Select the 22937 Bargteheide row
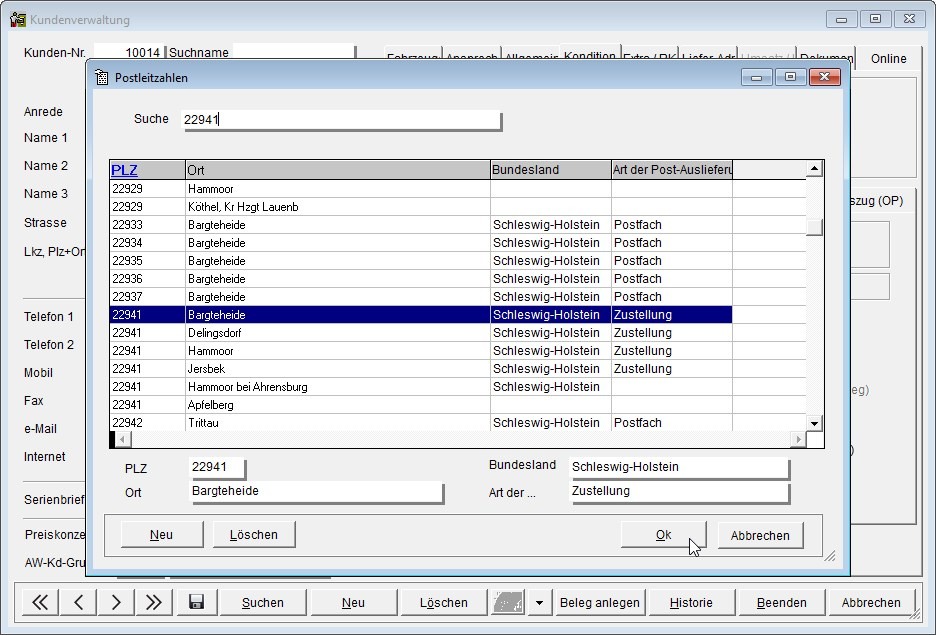The image size is (936, 635). coord(421,297)
